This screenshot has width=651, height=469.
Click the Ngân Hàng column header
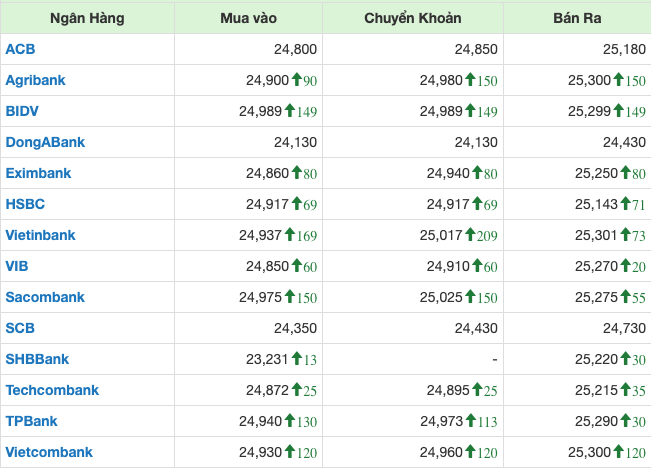(x=87, y=18)
